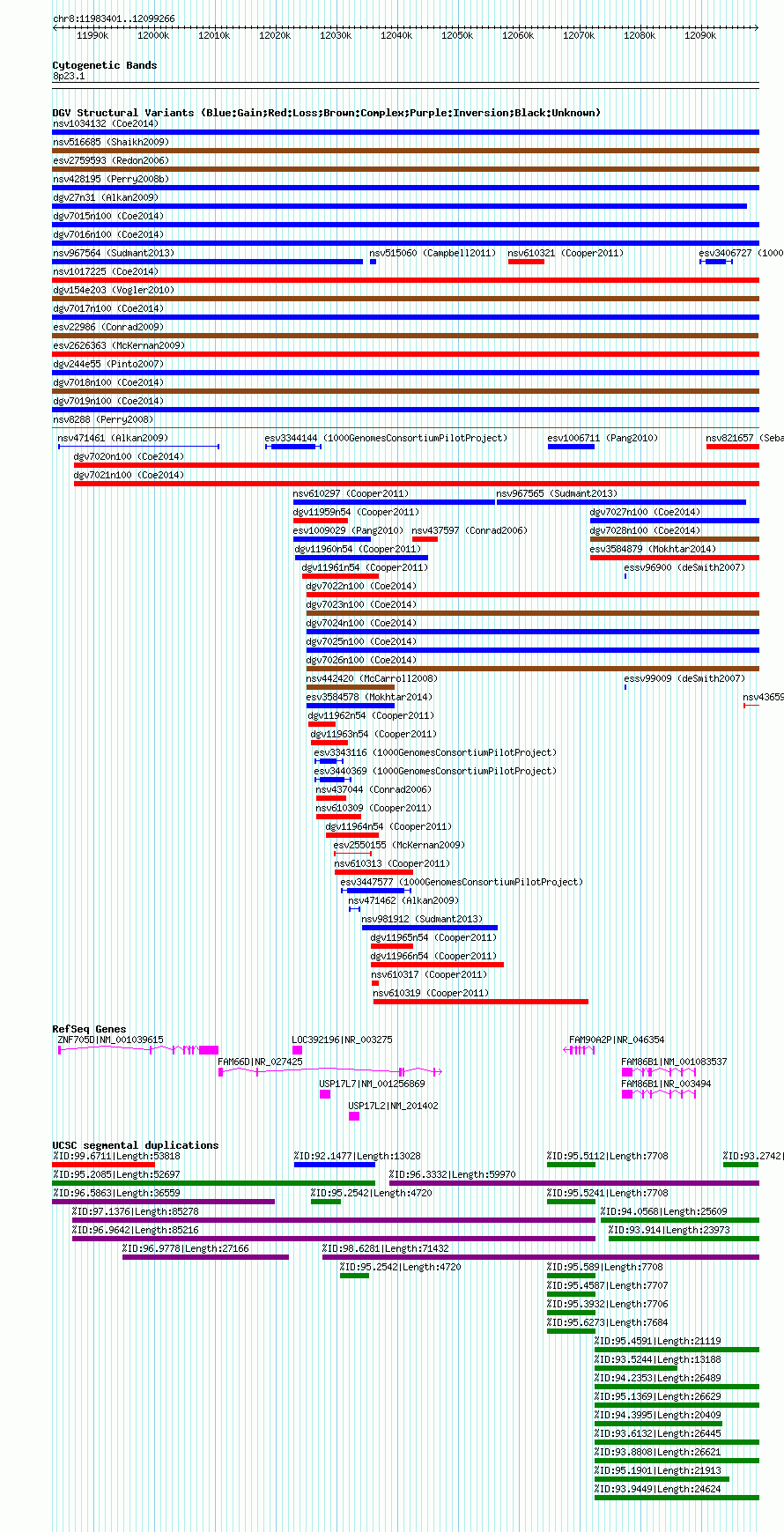Viewport: 784px width, 1532px height.
Task: Select esv3584879 (Mokhtar2014) label
Action: point(654,549)
